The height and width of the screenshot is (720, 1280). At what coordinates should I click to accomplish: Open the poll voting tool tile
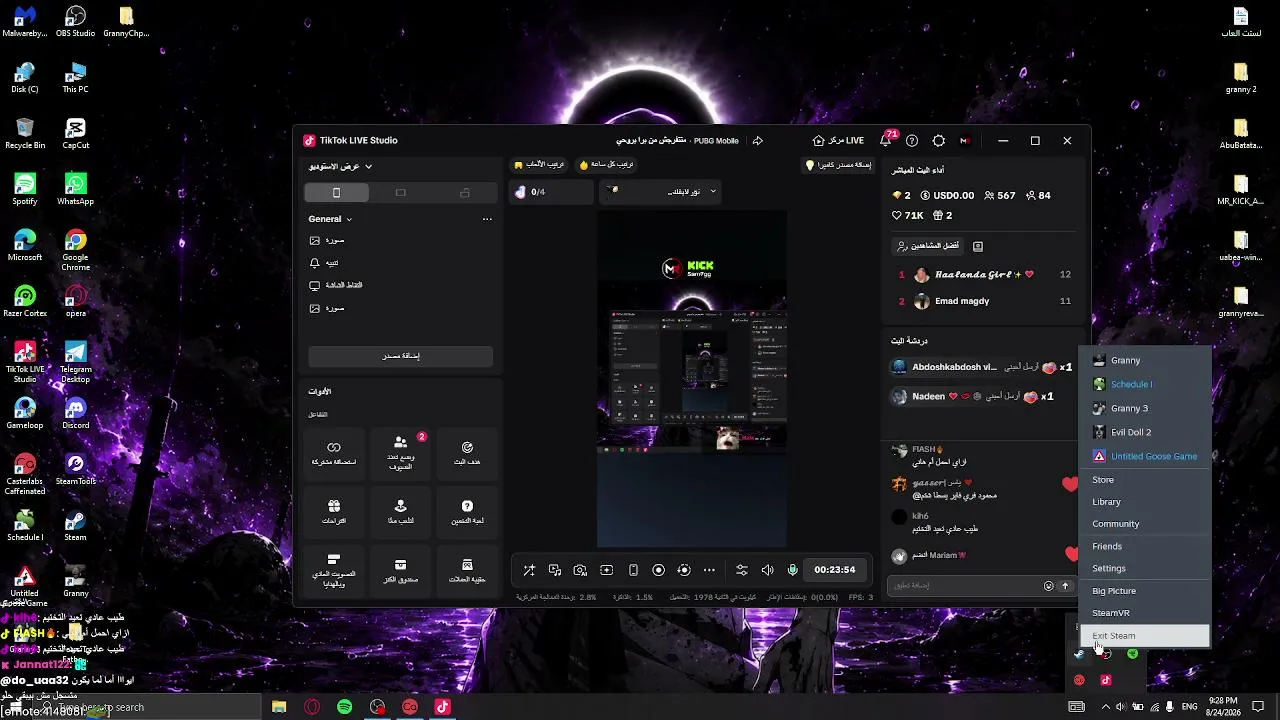[x=334, y=571]
